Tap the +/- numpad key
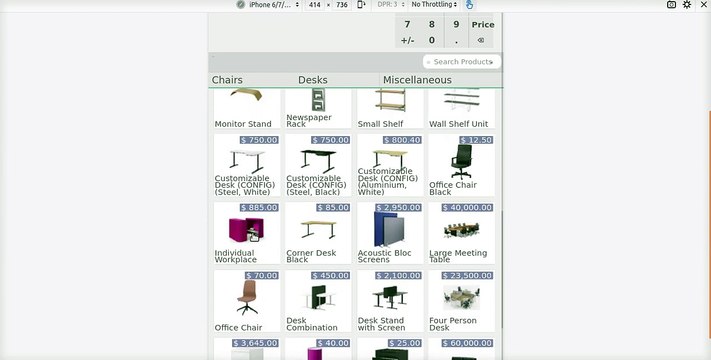 407,40
